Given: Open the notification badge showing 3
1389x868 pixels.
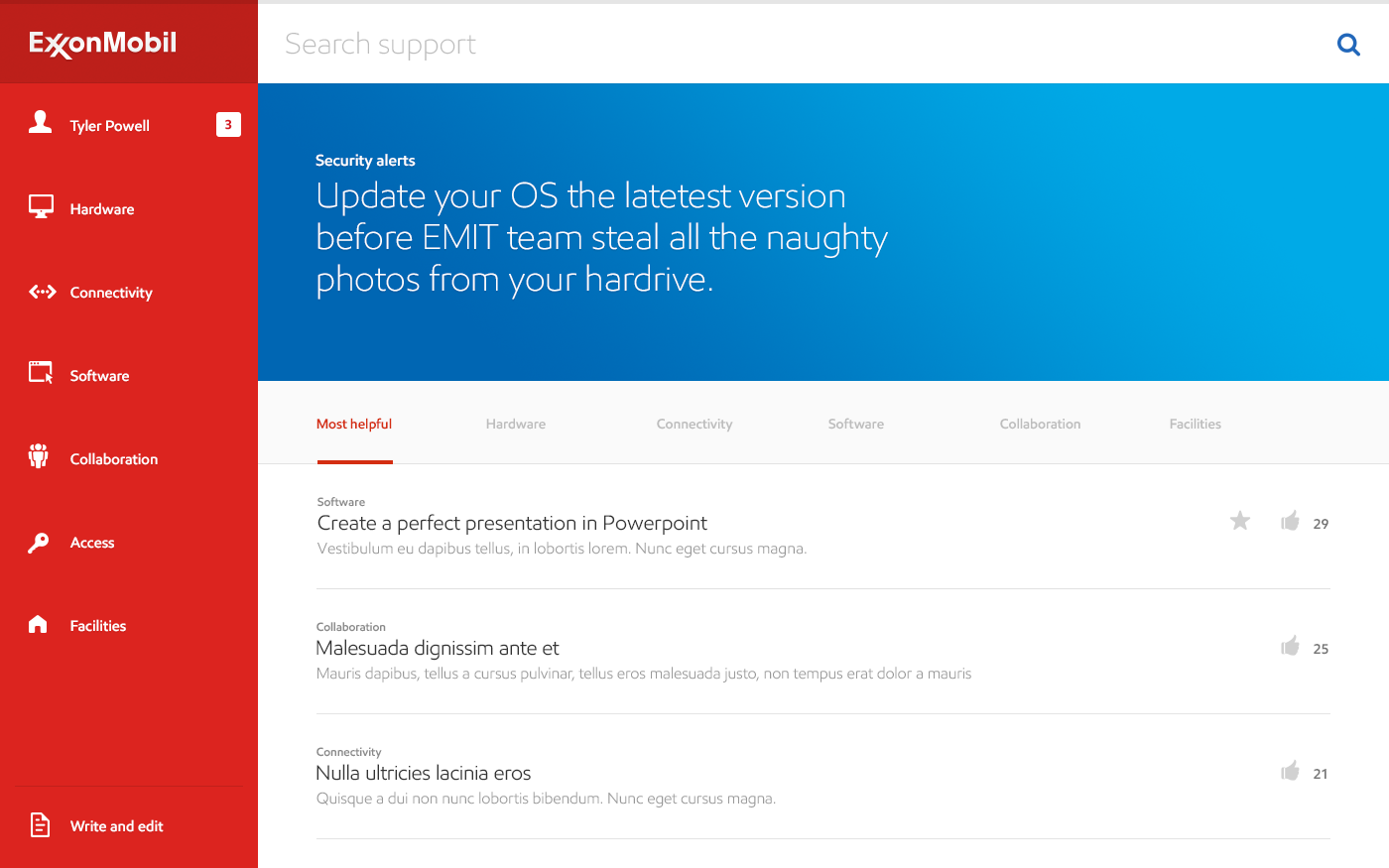Looking at the screenshot, I should coord(228,125).
